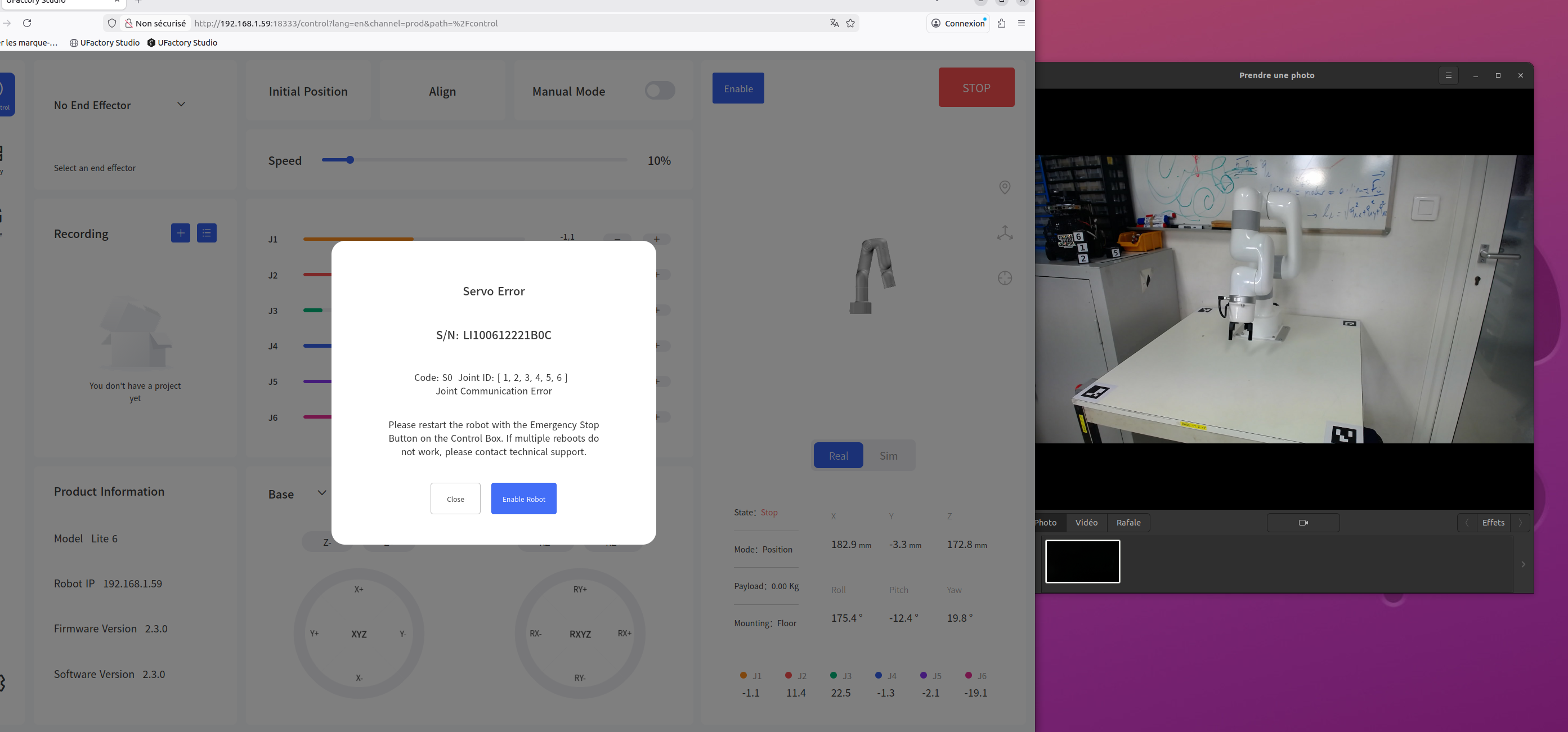Click the crosshair target icon
The width and height of the screenshot is (1568, 732).
pyautogui.click(x=1005, y=278)
